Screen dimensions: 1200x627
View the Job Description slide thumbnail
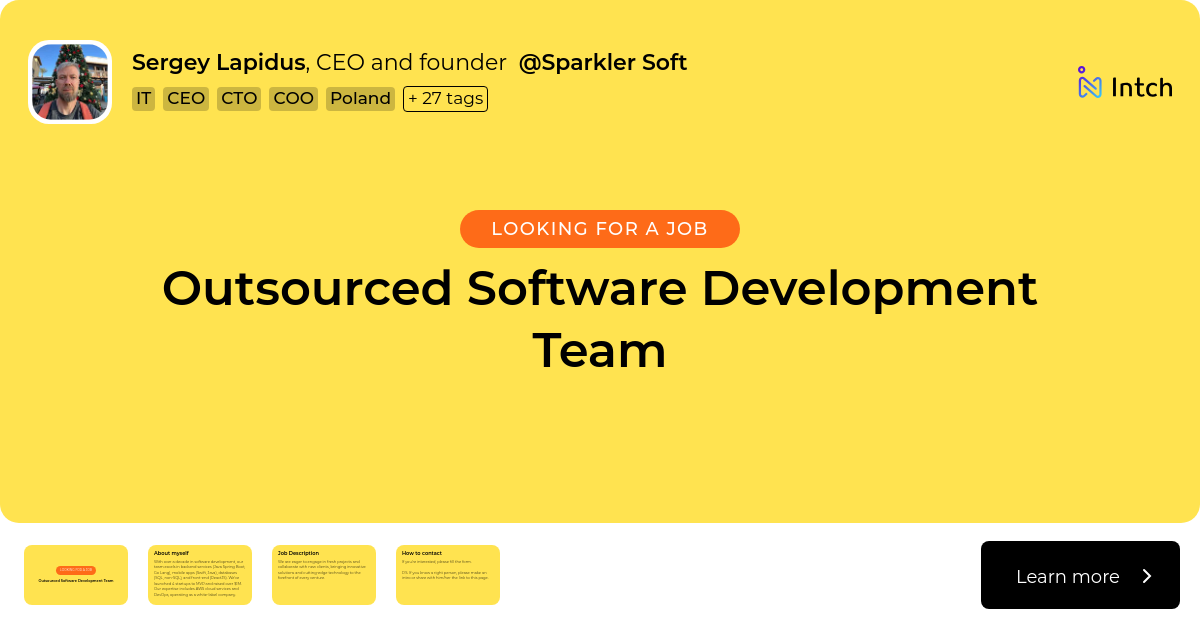pyautogui.click(x=324, y=575)
